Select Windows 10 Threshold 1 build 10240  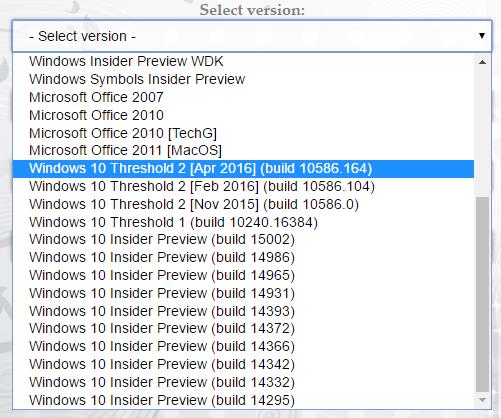point(243,222)
